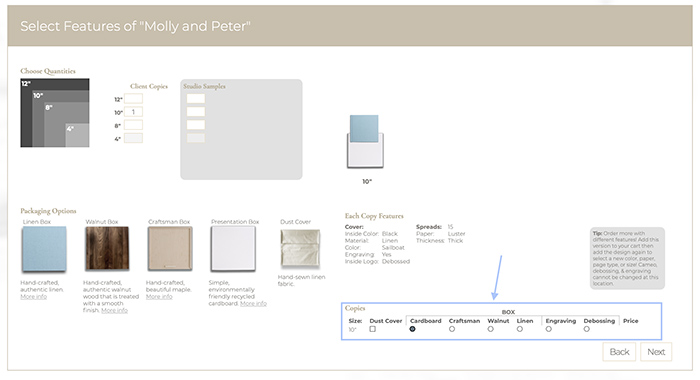Open More info link for Presentation Box
Image resolution: width=700 pixels, height=380 pixels.
(253, 304)
